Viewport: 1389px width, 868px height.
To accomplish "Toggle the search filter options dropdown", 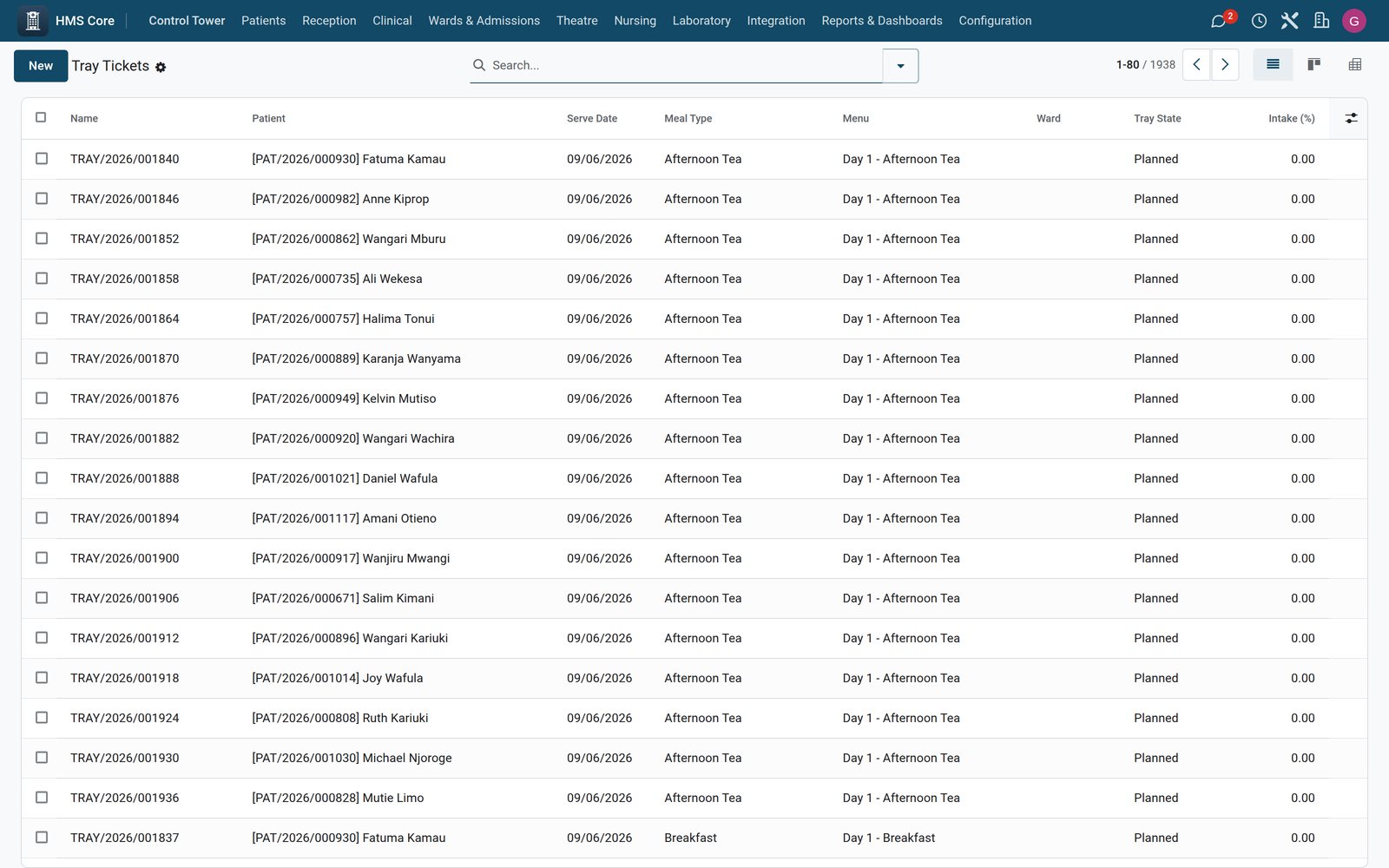I will (900, 66).
